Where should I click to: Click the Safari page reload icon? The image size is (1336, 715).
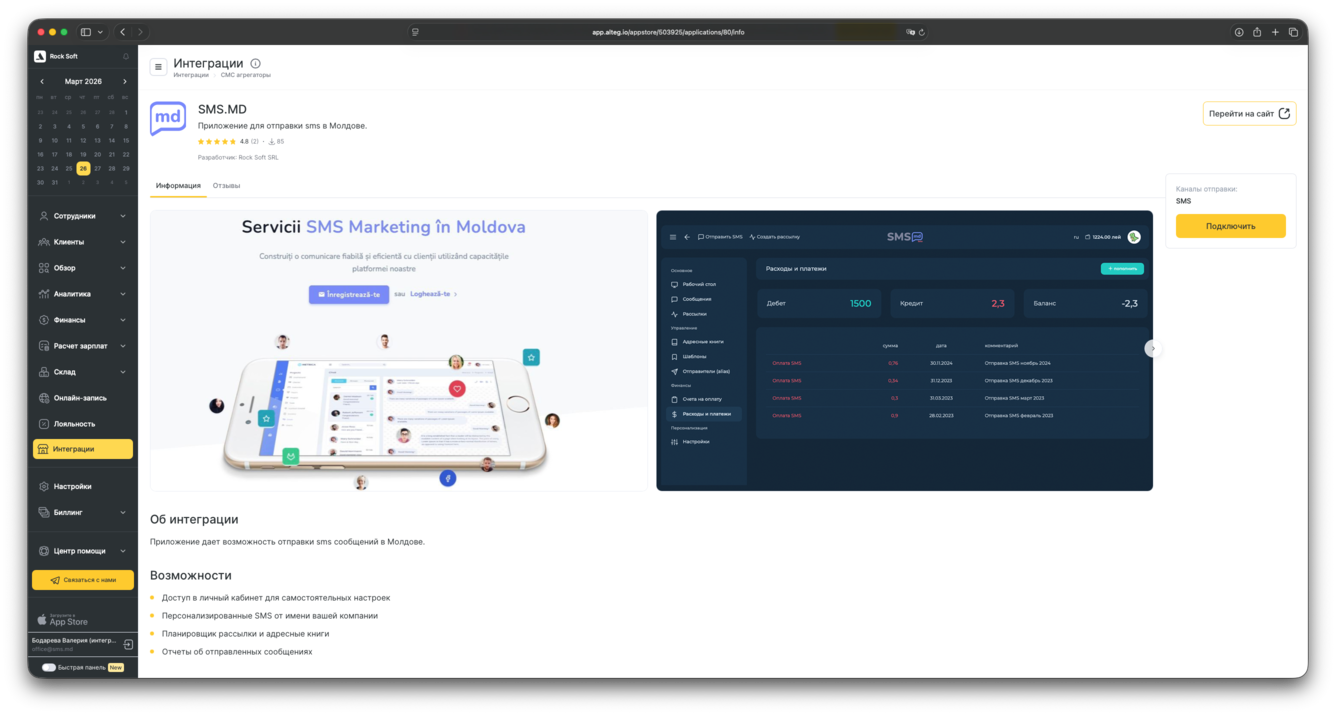pos(921,32)
